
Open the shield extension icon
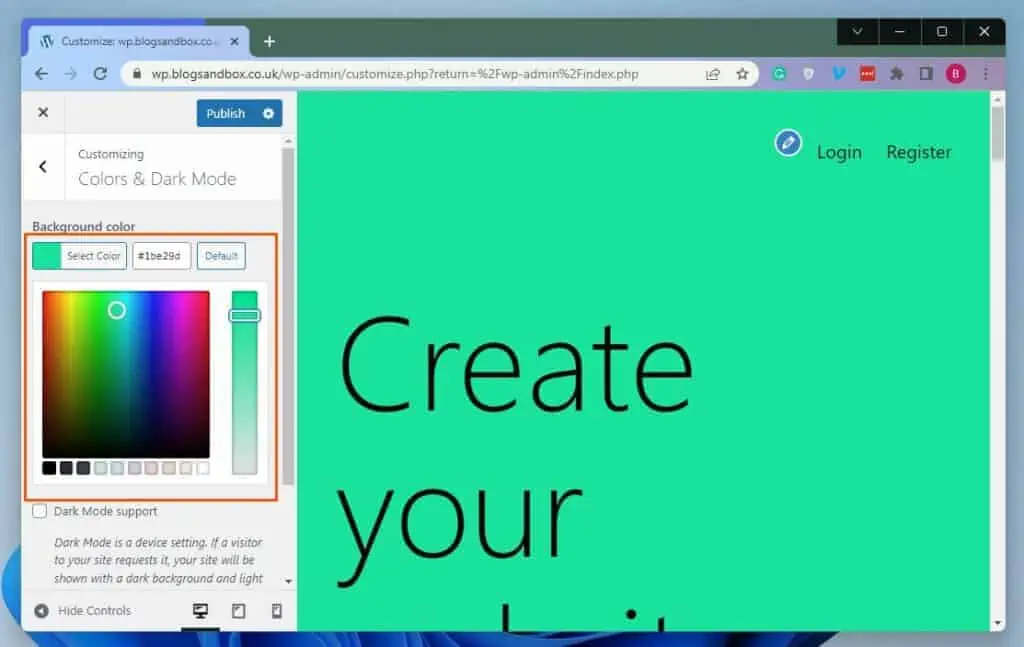808,74
